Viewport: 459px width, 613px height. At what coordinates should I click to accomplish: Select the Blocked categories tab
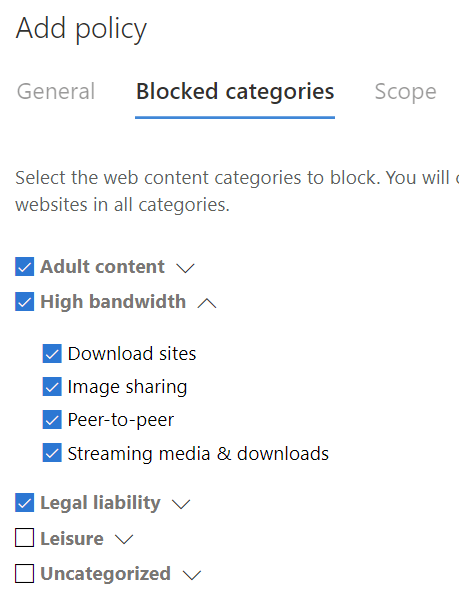pos(235,92)
